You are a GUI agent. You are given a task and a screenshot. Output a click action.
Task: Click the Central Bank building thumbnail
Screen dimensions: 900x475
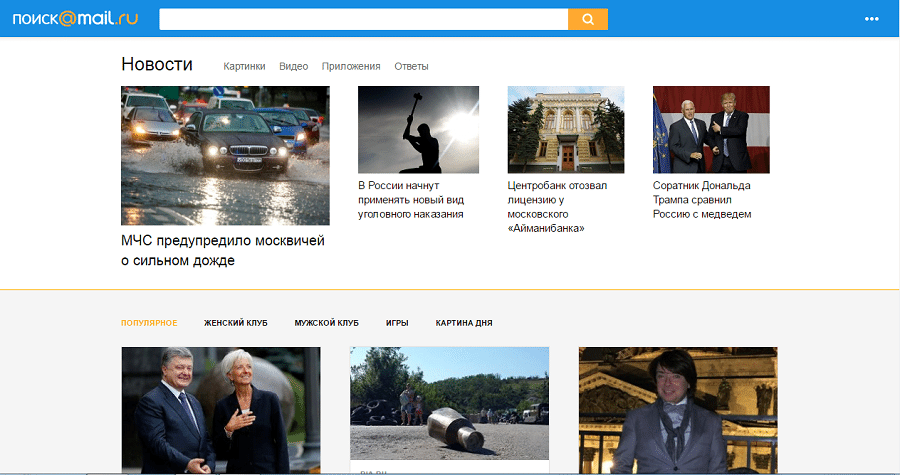coord(566,129)
